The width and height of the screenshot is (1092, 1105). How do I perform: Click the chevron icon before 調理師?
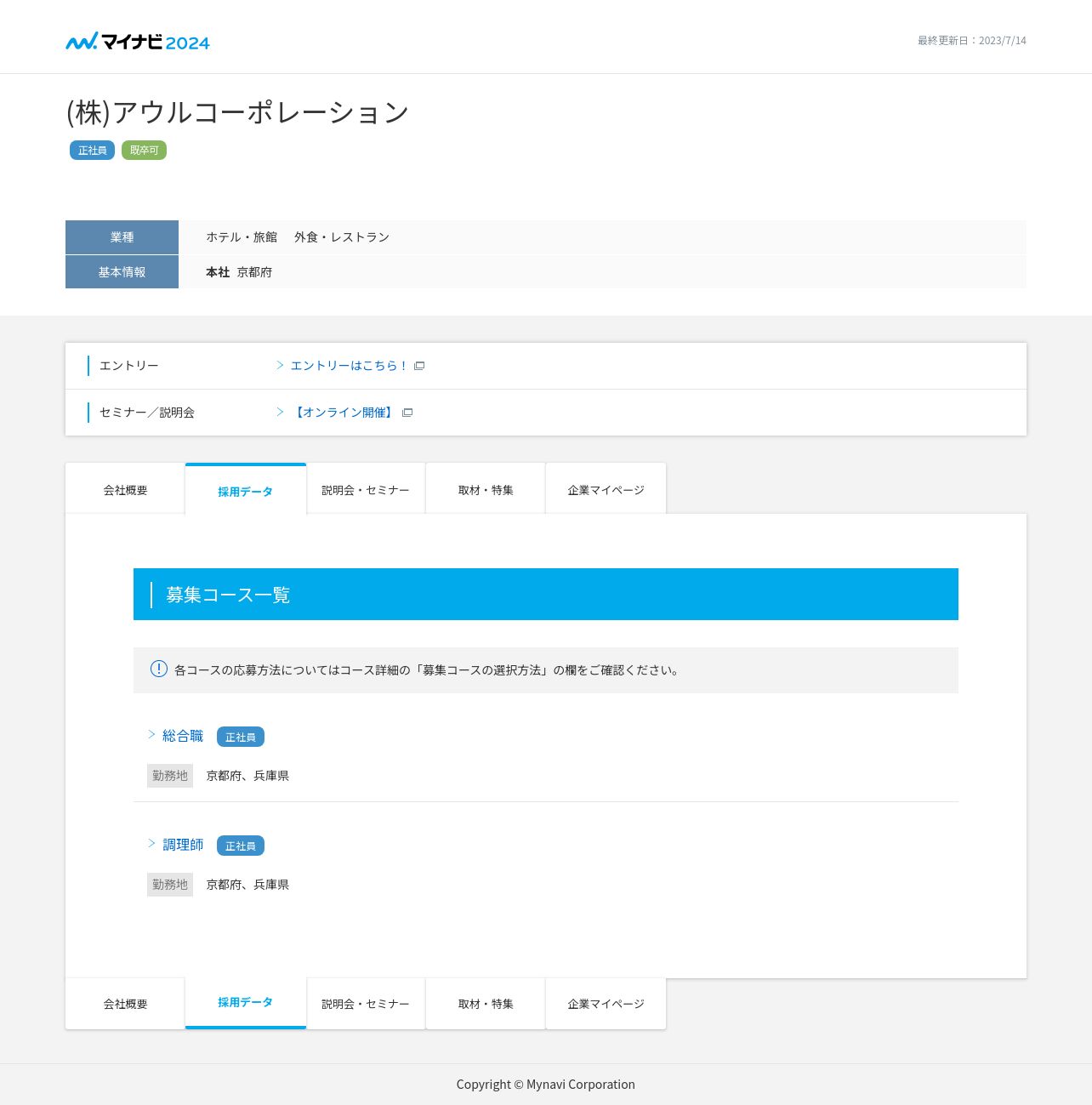click(x=151, y=843)
